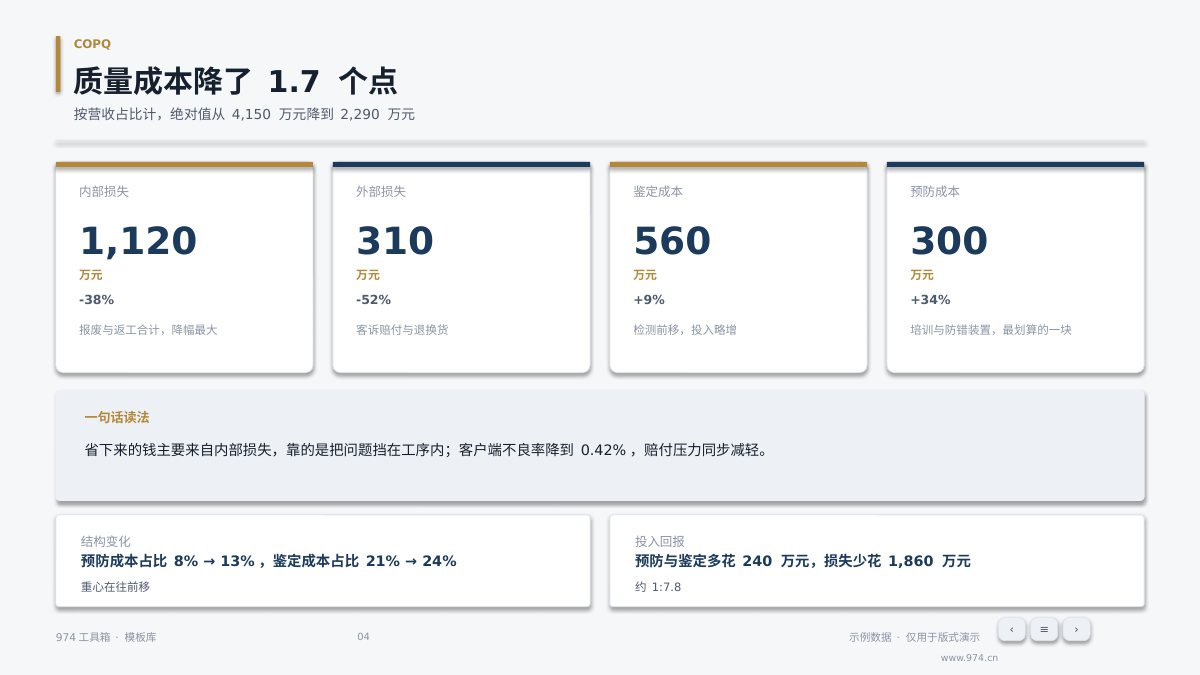This screenshot has width=1200, height=675.
Task: Click the footer 示例数据 · 仅用于版式演示
Action: (x=915, y=637)
